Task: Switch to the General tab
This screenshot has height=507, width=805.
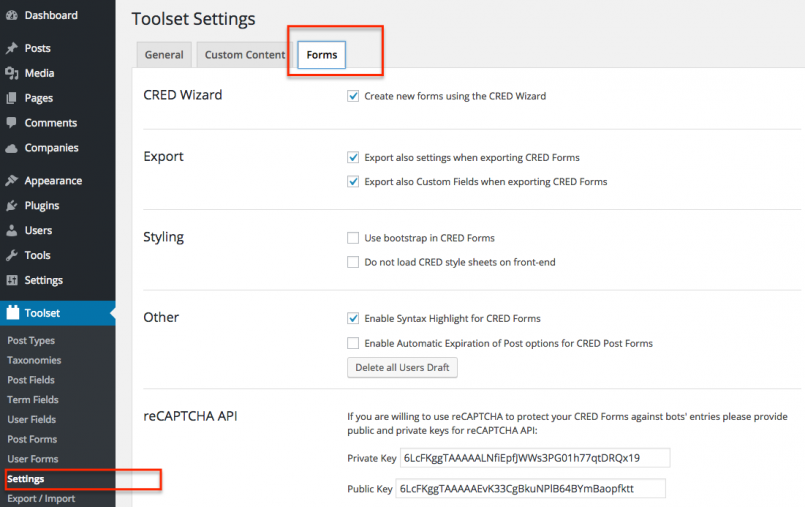Action: (x=164, y=55)
